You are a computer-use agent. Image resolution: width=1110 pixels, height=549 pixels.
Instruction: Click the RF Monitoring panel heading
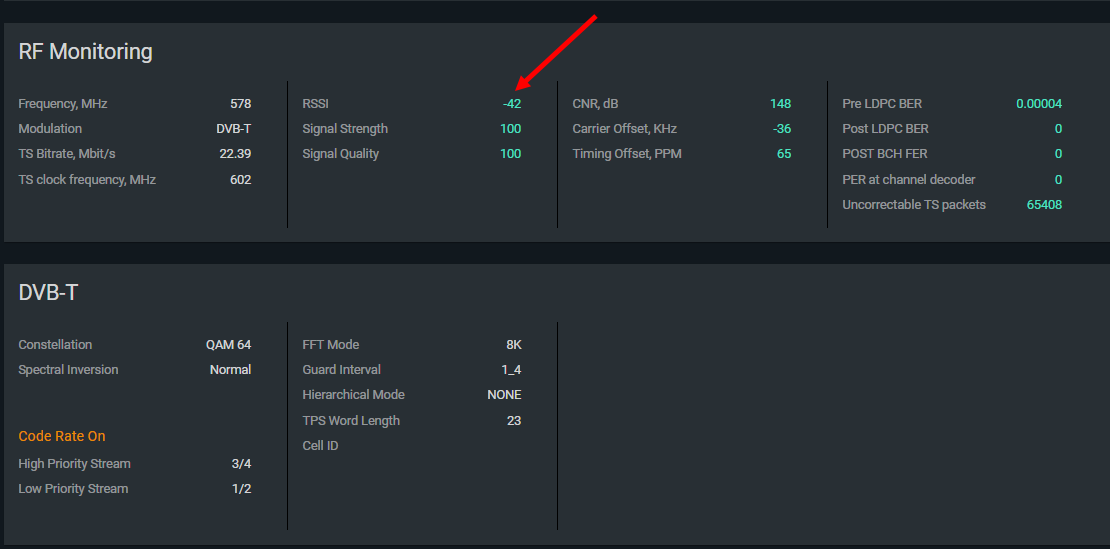point(86,52)
